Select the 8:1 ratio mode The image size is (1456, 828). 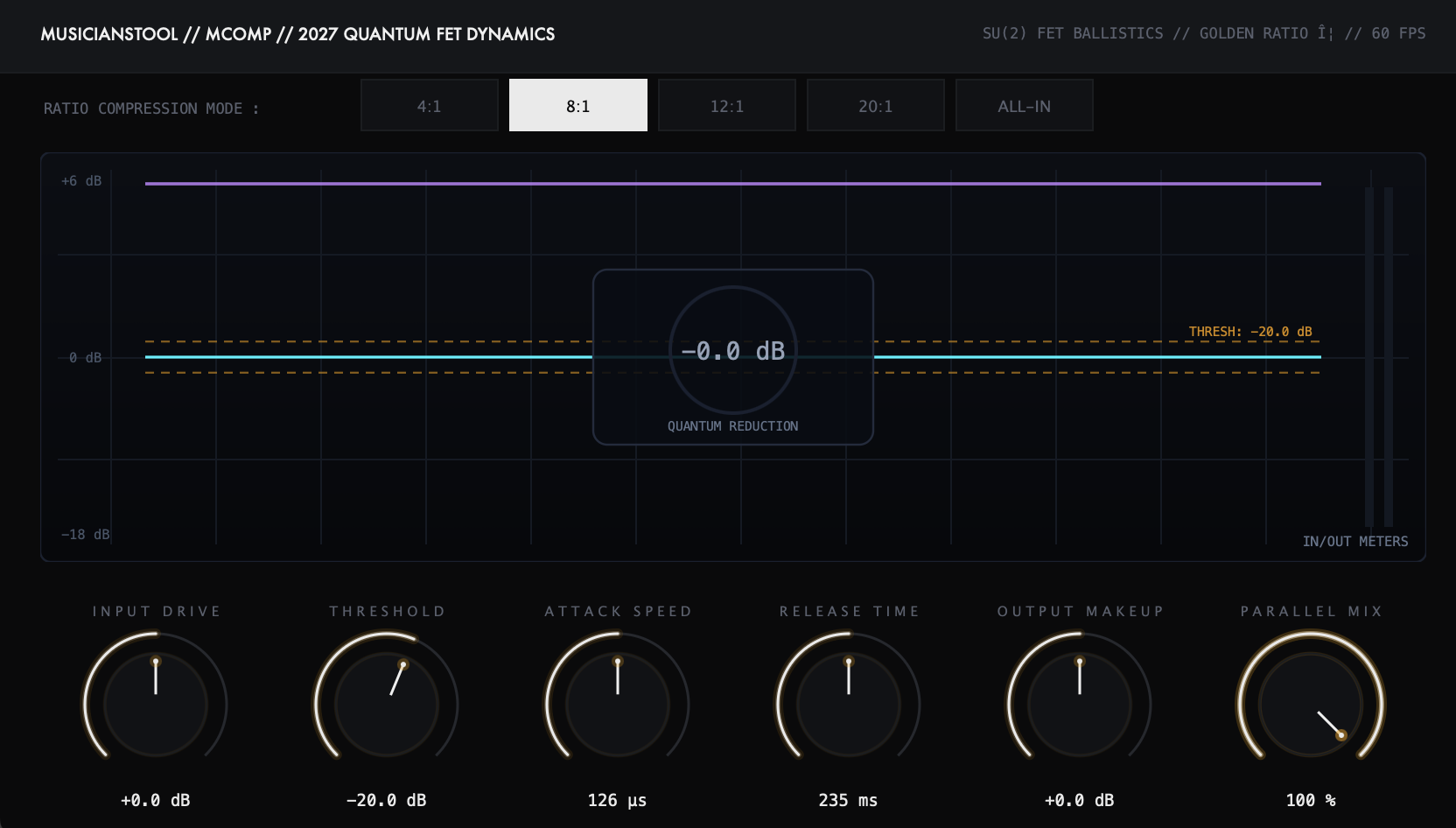[578, 105]
